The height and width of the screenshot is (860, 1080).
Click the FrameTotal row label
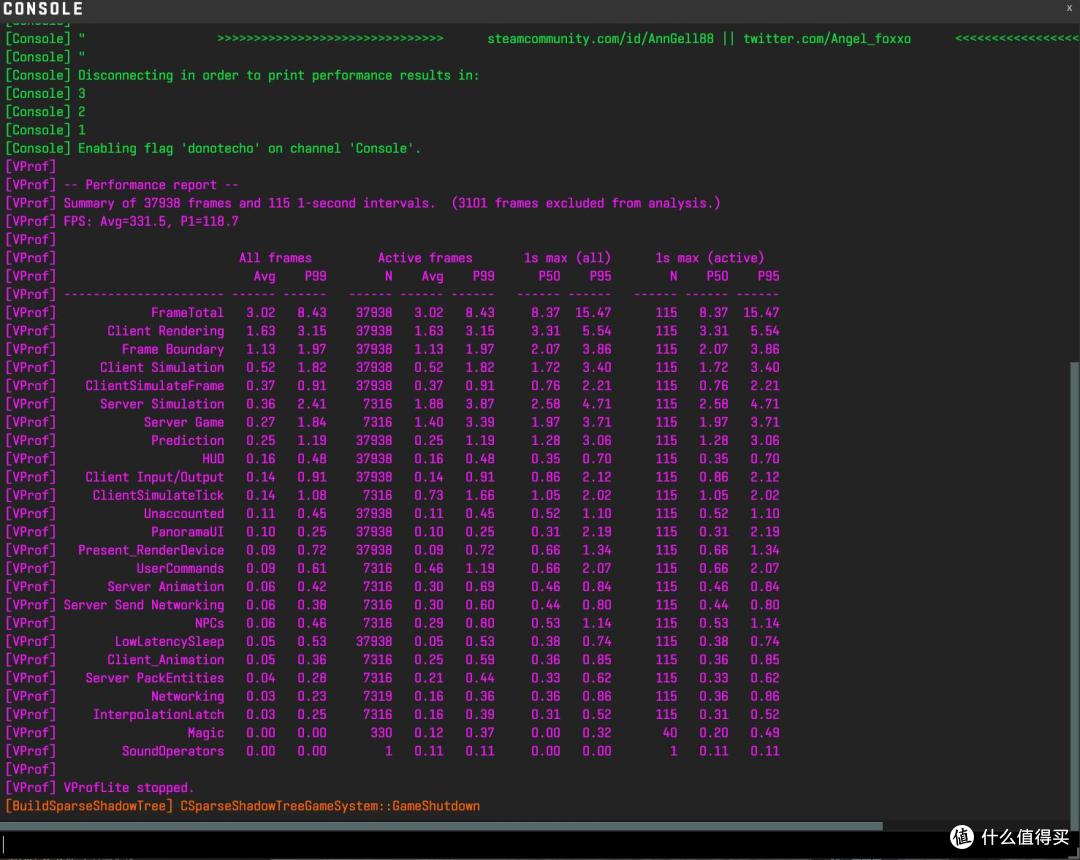187,313
